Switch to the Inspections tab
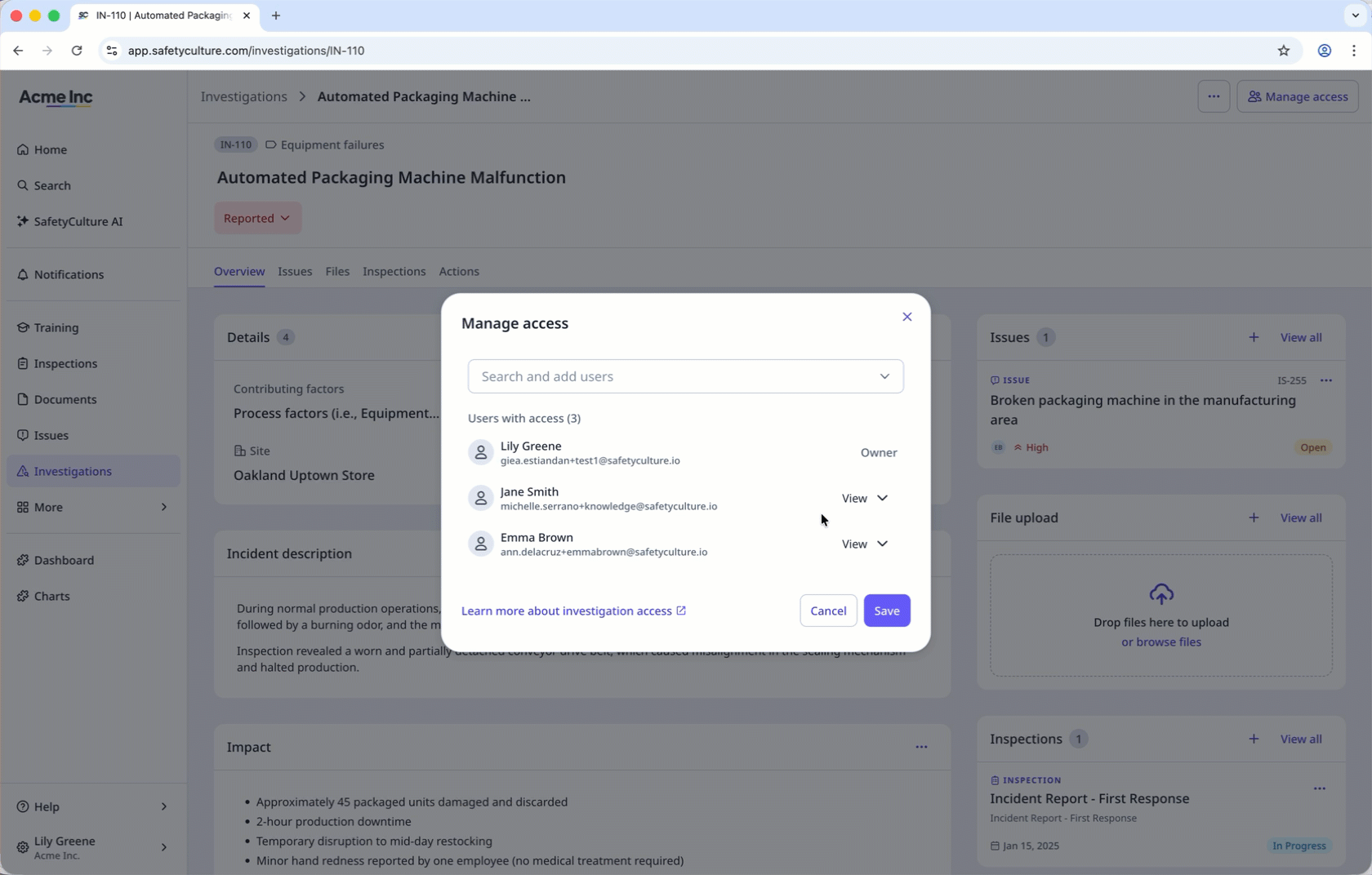The width and height of the screenshot is (1372, 875). pyautogui.click(x=394, y=271)
